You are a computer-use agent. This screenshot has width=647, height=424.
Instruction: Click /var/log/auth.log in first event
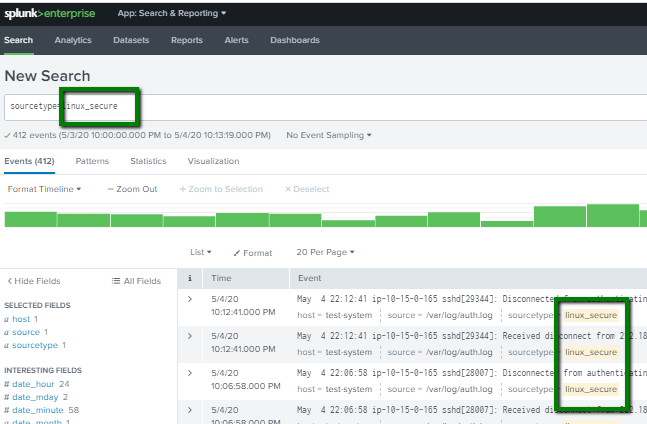(x=459, y=315)
